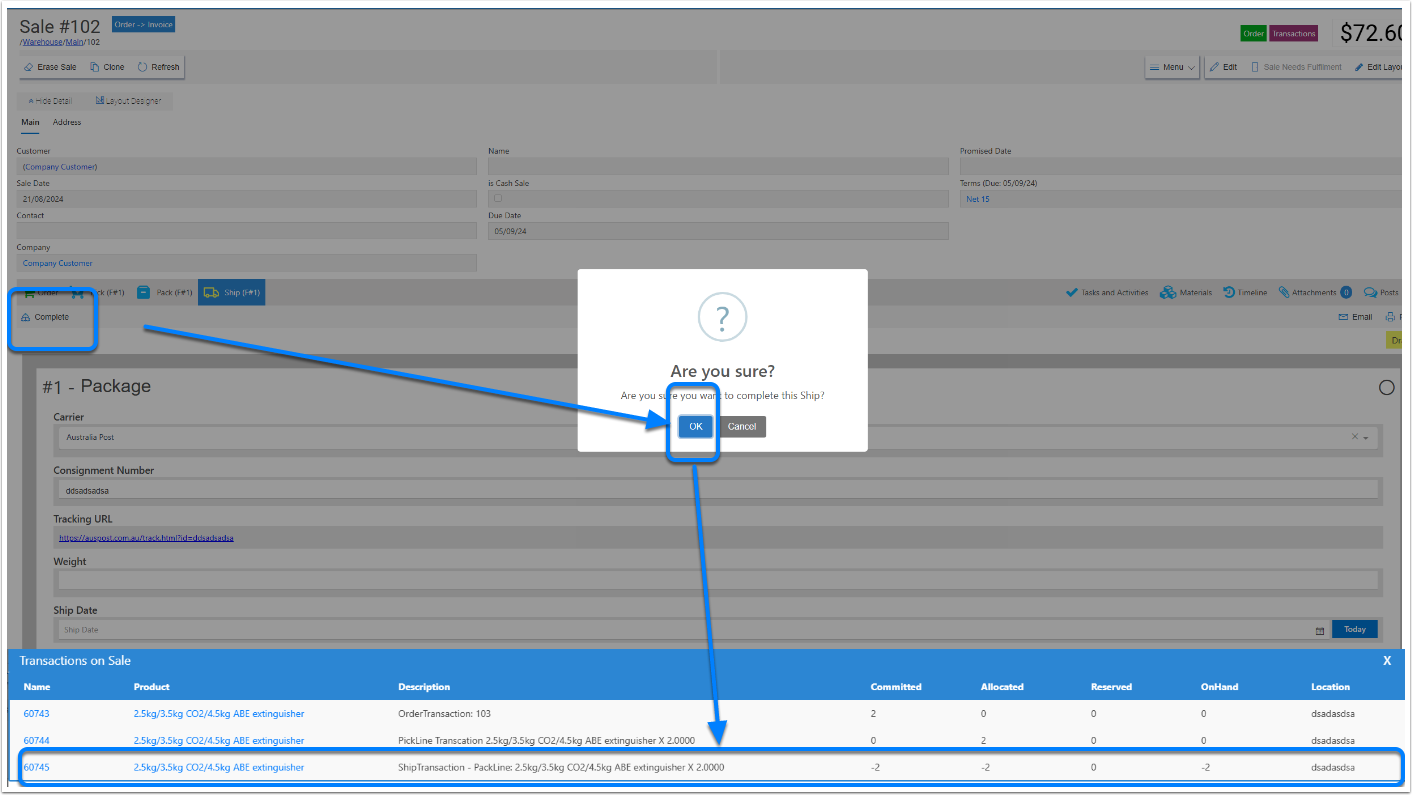Expand the Carrier dropdown arrow
1412x795 pixels.
[1366, 438]
